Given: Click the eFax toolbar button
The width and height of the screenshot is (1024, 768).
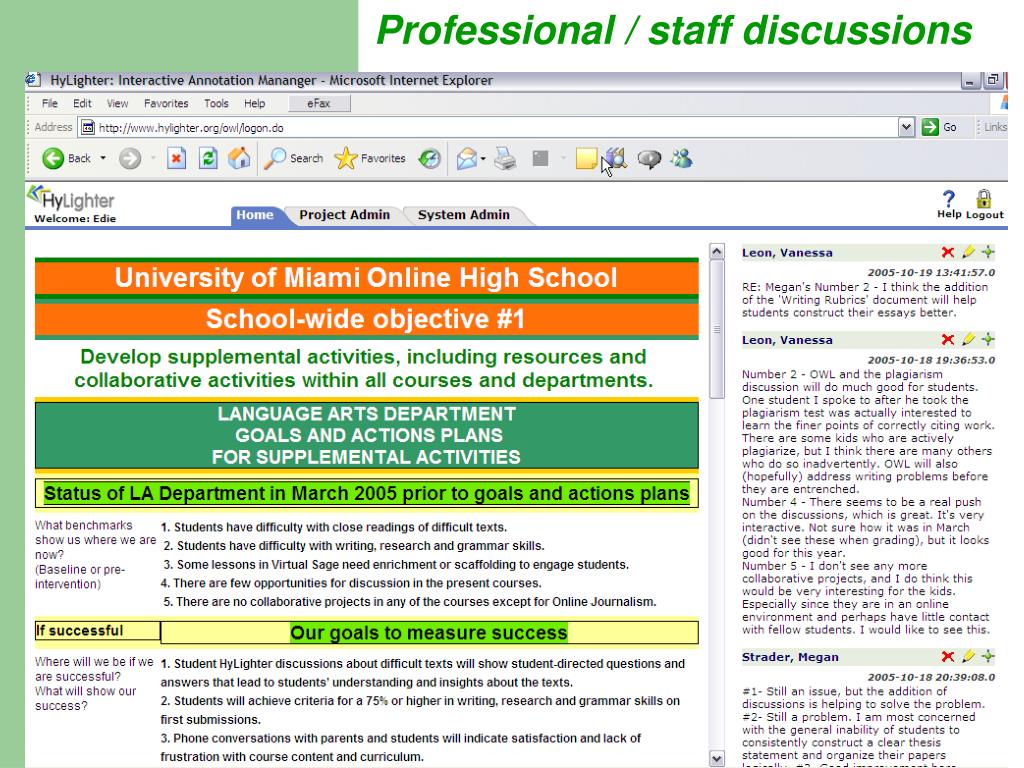Looking at the screenshot, I should click(319, 103).
